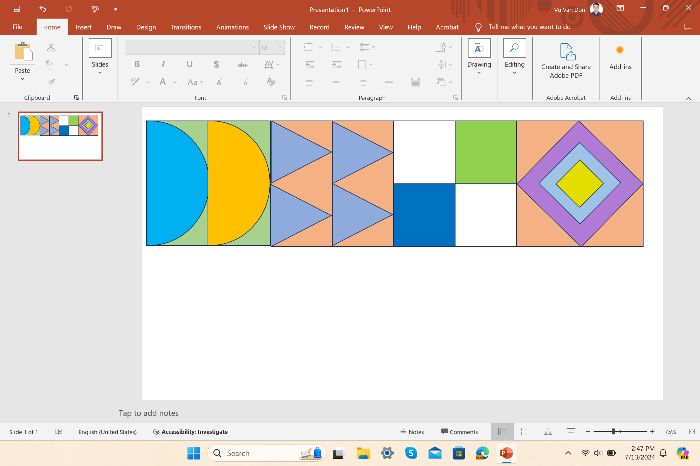This screenshot has width=700, height=466.
Task: Start Slide Show view icon
Action: (571, 431)
